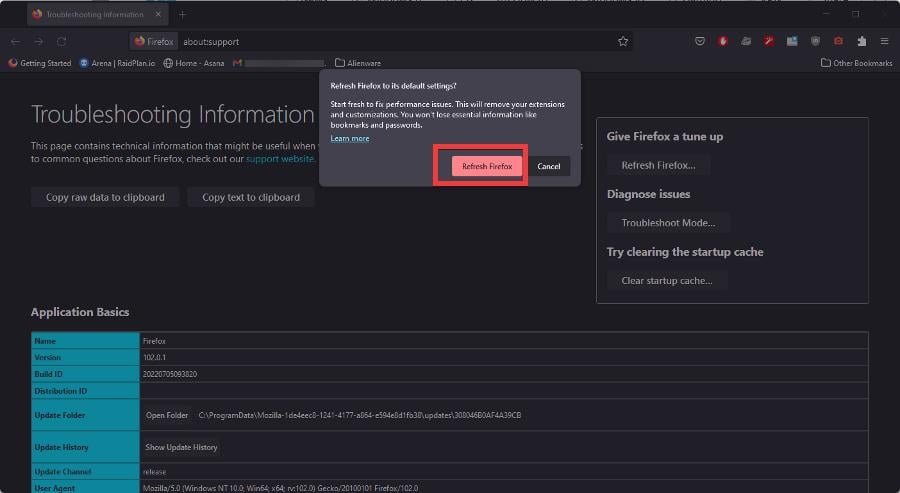Image resolution: width=900 pixels, height=493 pixels.
Task: Select the Build ID value 20220705093820
Action: pos(170,374)
